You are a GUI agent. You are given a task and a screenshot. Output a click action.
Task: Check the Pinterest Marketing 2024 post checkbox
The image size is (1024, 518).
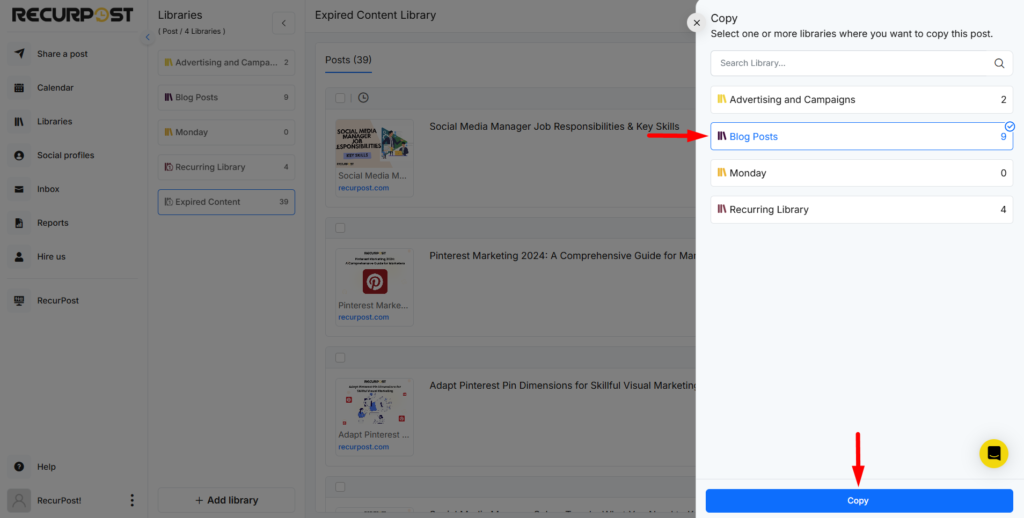point(340,228)
